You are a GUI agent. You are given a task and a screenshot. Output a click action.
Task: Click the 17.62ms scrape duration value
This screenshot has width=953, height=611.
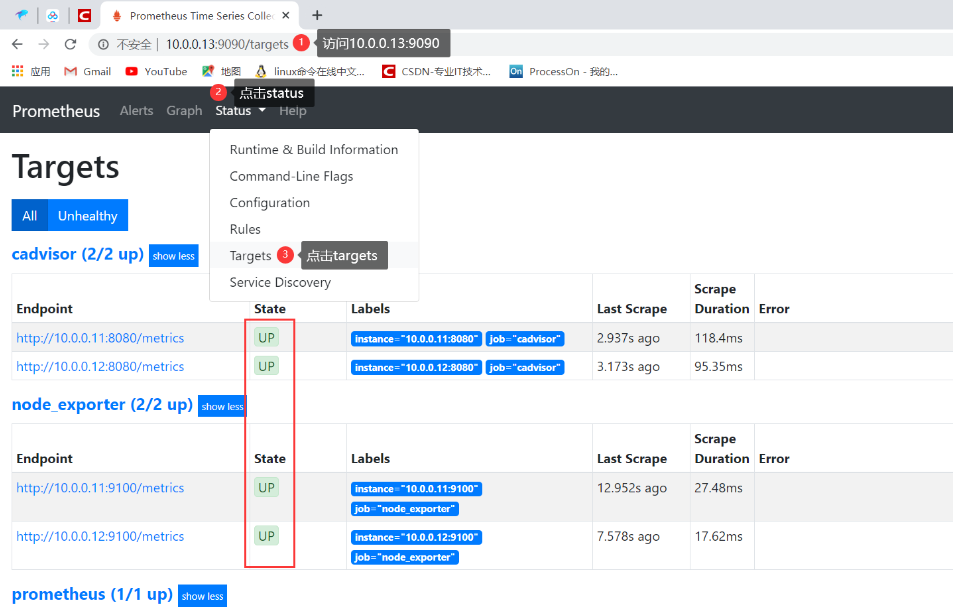[x=718, y=536]
